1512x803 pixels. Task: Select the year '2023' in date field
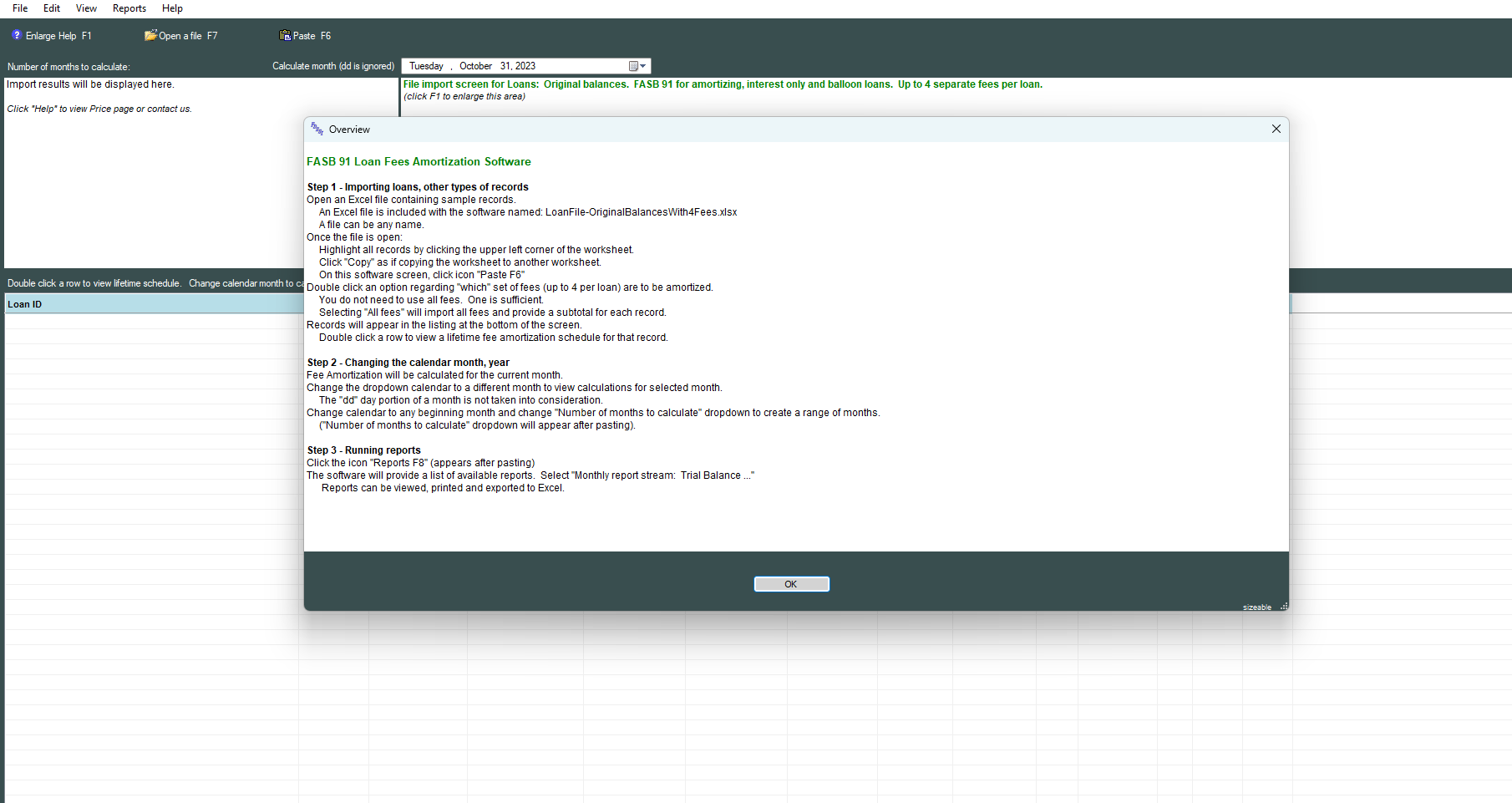tap(525, 66)
